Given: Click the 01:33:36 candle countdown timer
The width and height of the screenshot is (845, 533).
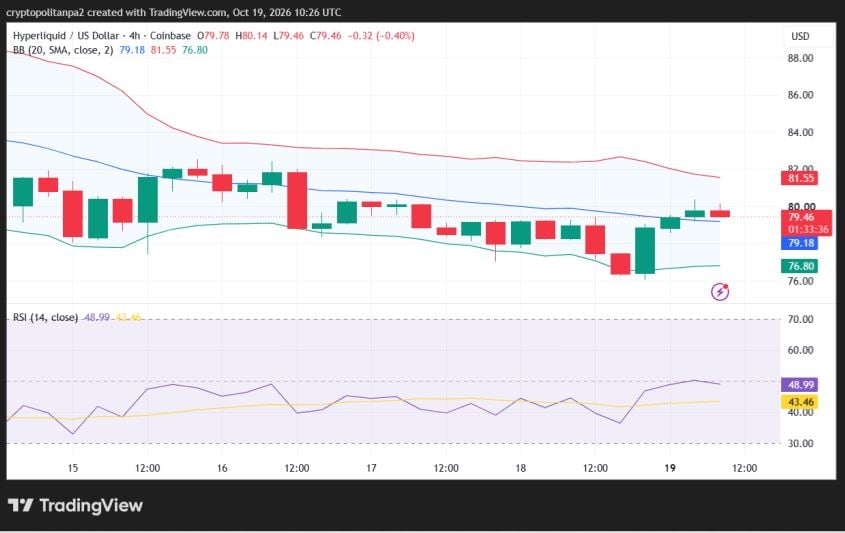Looking at the screenshot, I should [x=807, y=229].
